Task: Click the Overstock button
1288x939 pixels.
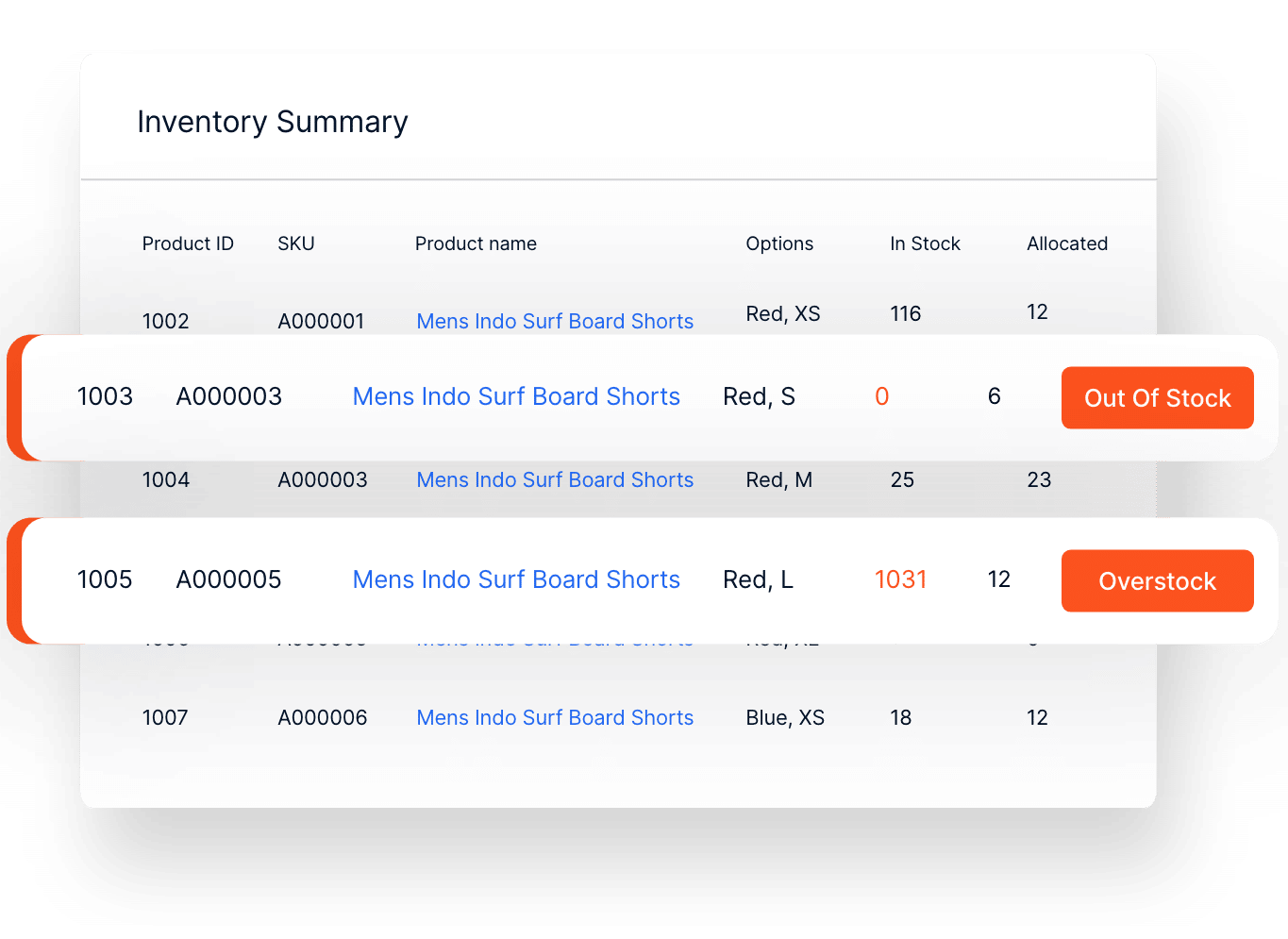Action: click(x=1157, y=581)
